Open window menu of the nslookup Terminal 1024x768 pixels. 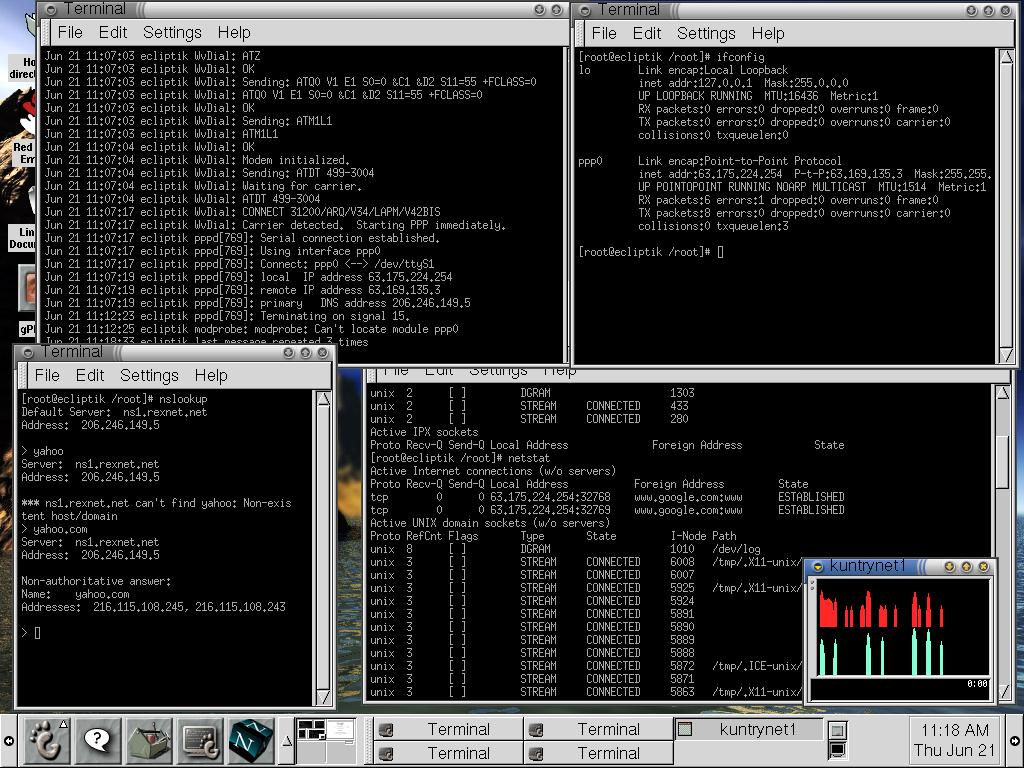[x=27, y=352]
